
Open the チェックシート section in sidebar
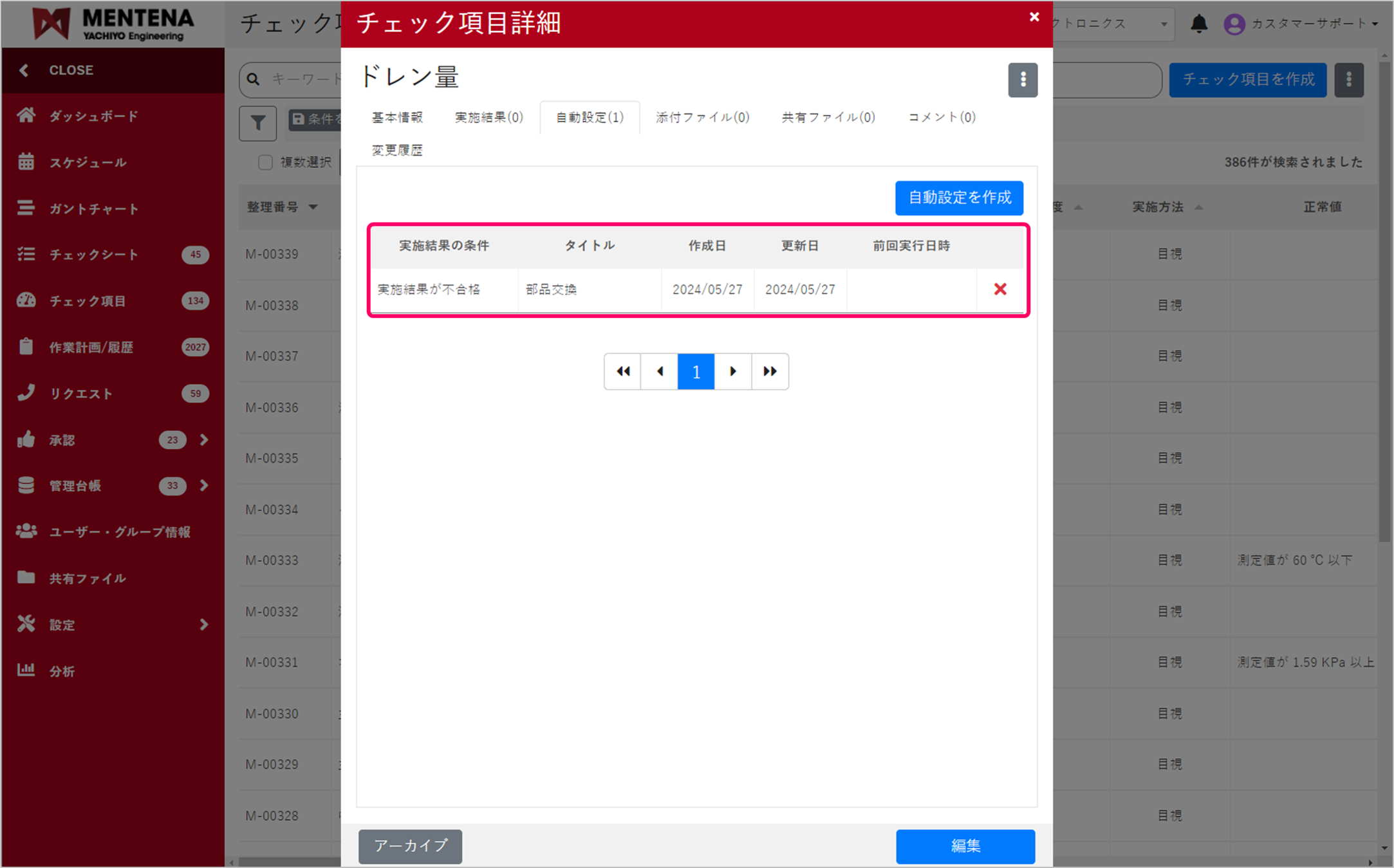click(x=93, y=255)
